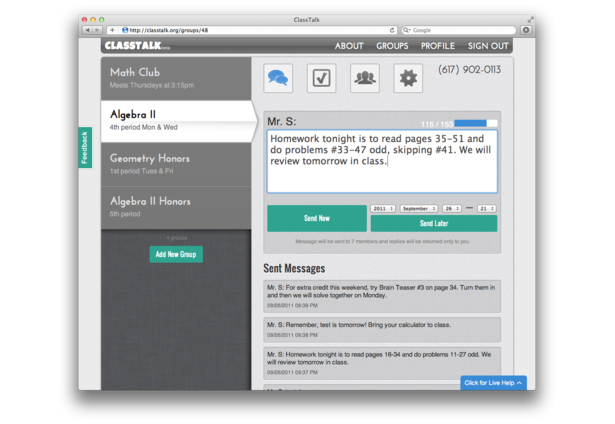Select the Algebra II Honors group
The width and height of the screenshot is (615, 424).
[176, 207]
